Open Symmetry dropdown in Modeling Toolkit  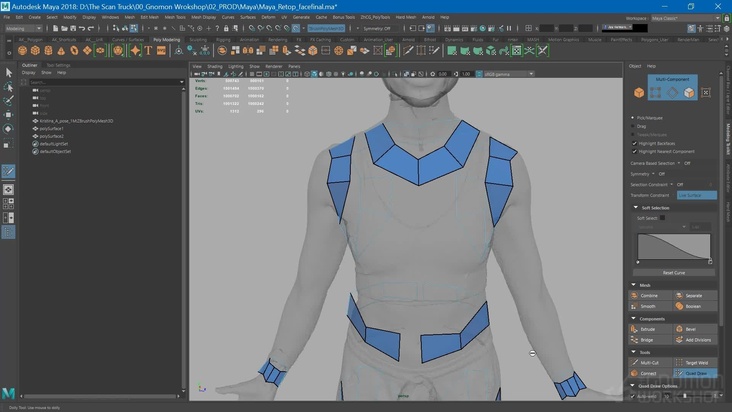(x=653, y=174)
